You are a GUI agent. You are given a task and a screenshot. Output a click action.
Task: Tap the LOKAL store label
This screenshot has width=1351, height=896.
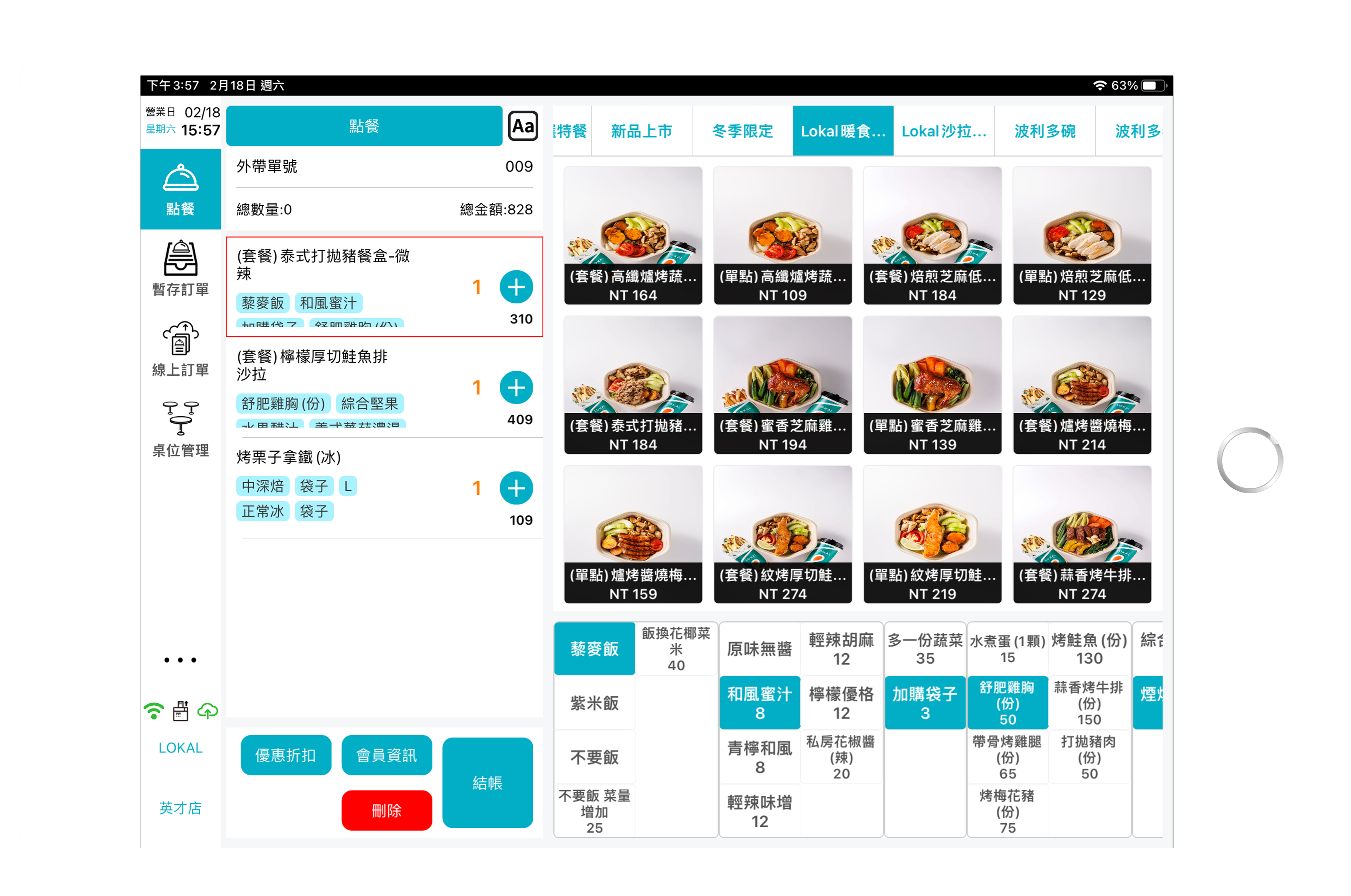click(x=180, y=747)
